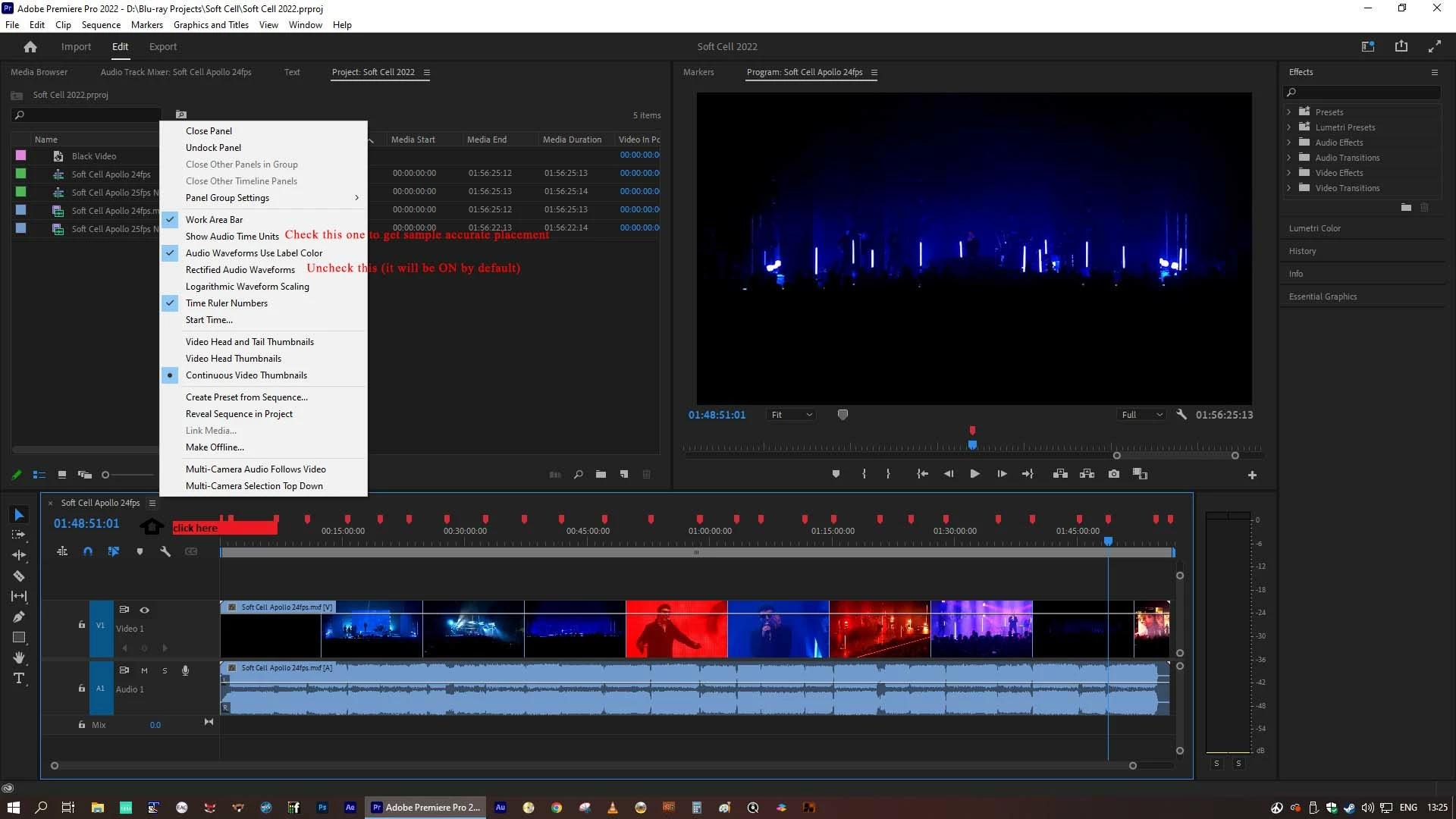Open the Fit zoom level dropdown
The image size is (1456, 819).
point(791,415)
